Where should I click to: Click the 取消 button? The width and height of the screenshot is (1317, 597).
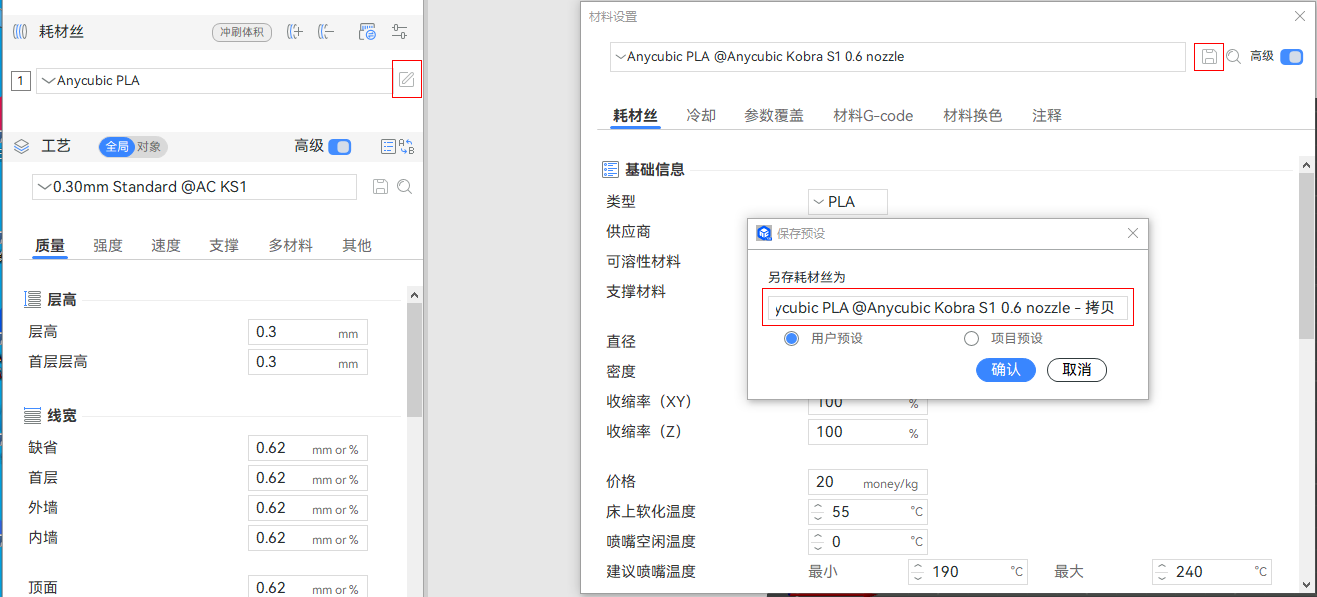point(1077,370)
